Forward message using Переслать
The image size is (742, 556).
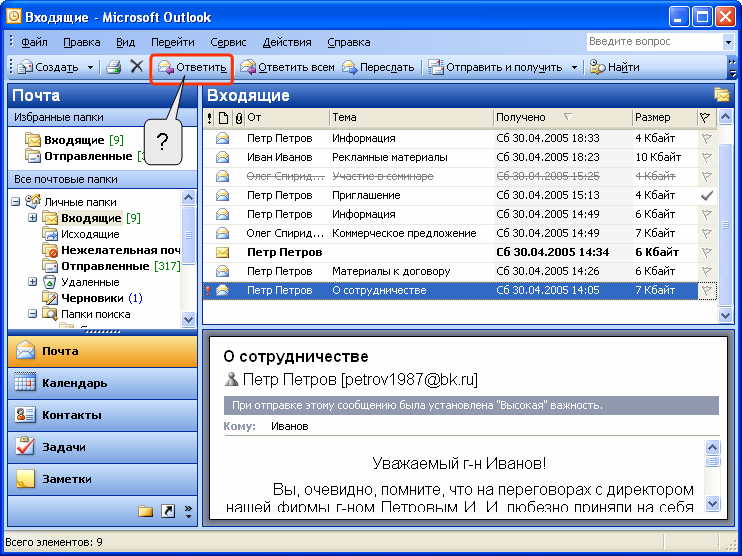click(x=378, y=67)
